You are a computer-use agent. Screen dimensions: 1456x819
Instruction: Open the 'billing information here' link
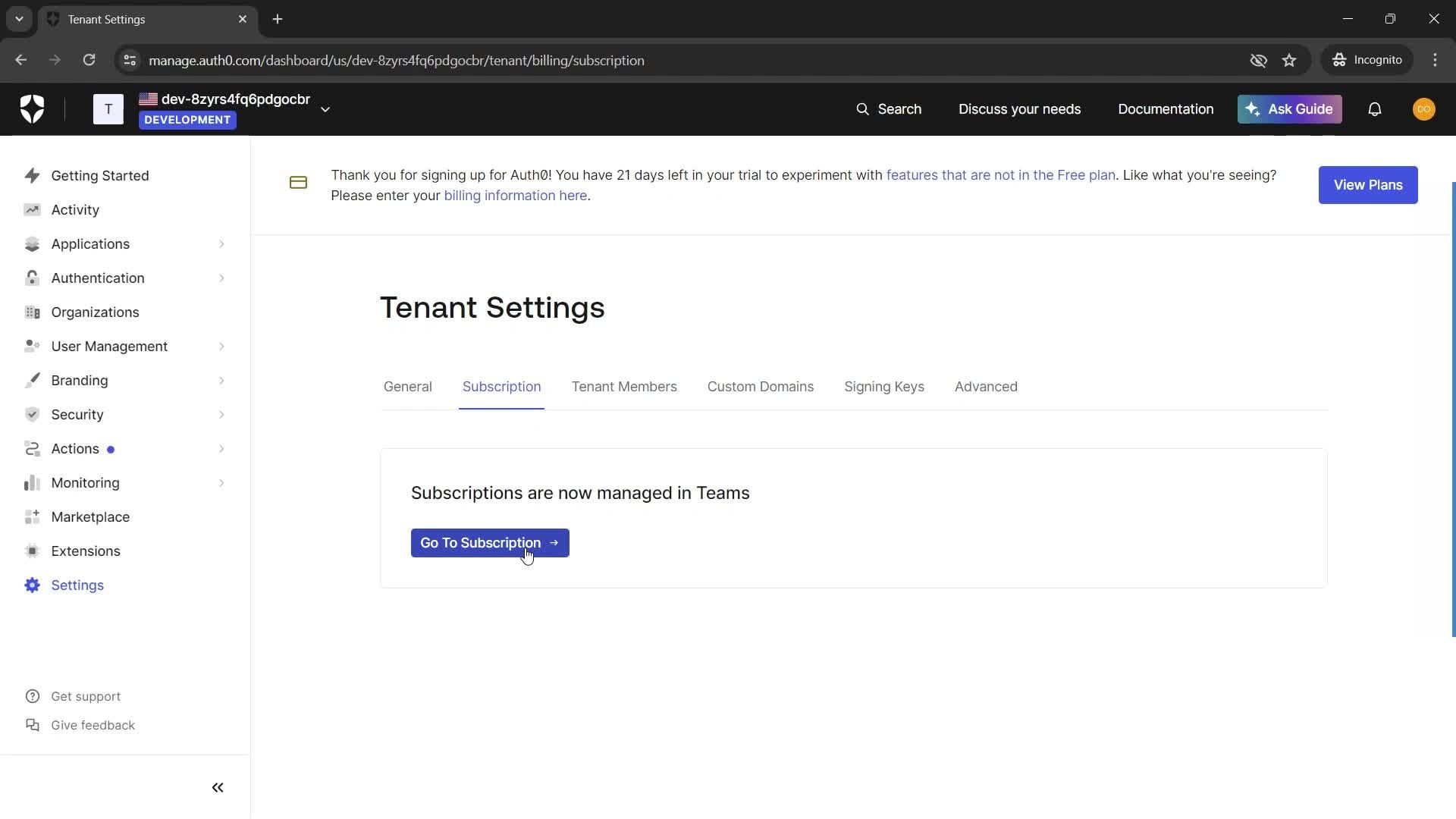click(x=516, y=196)
